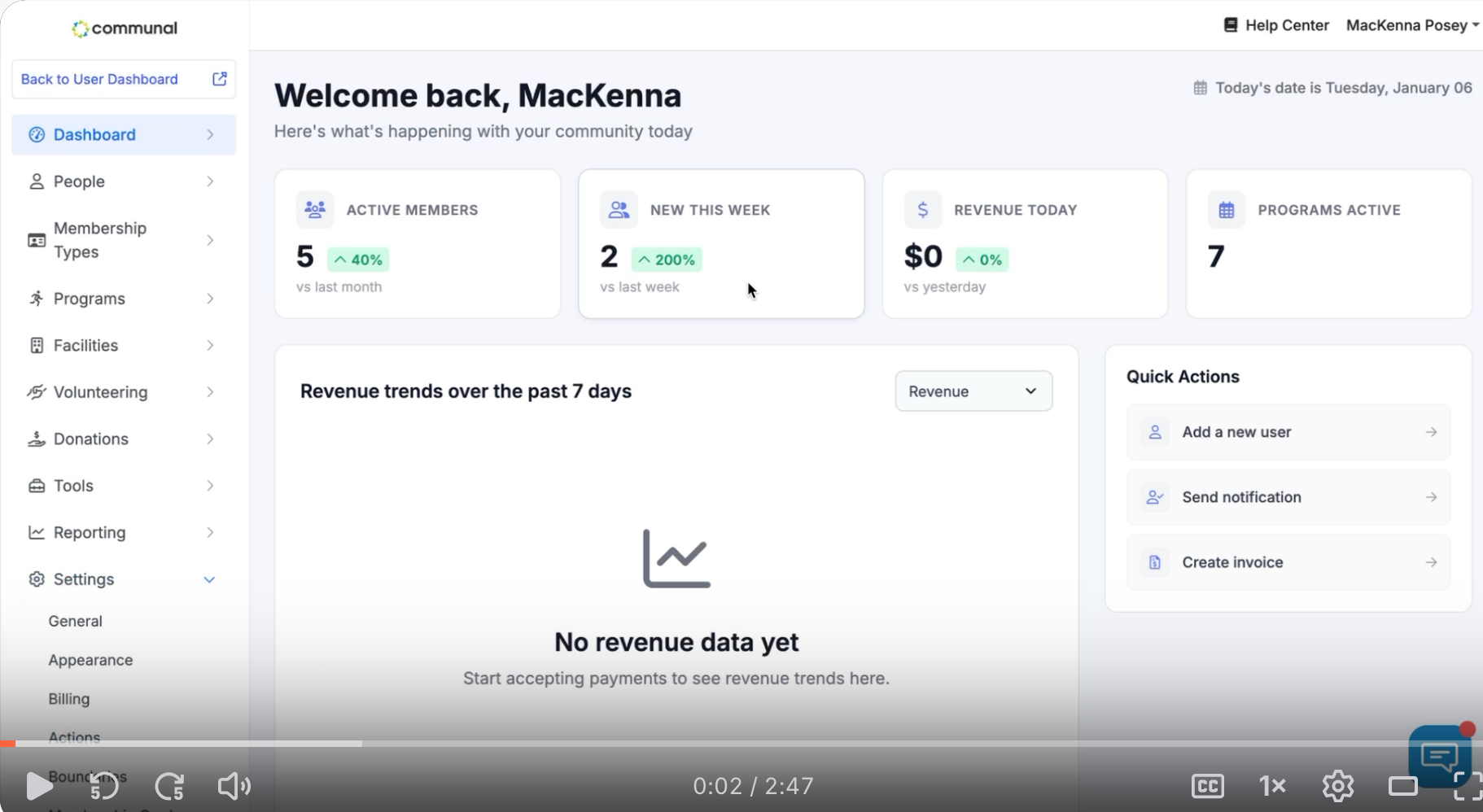Click the Revenue Today dollar icon
The image size is (1483, 812).
point(922,209)
